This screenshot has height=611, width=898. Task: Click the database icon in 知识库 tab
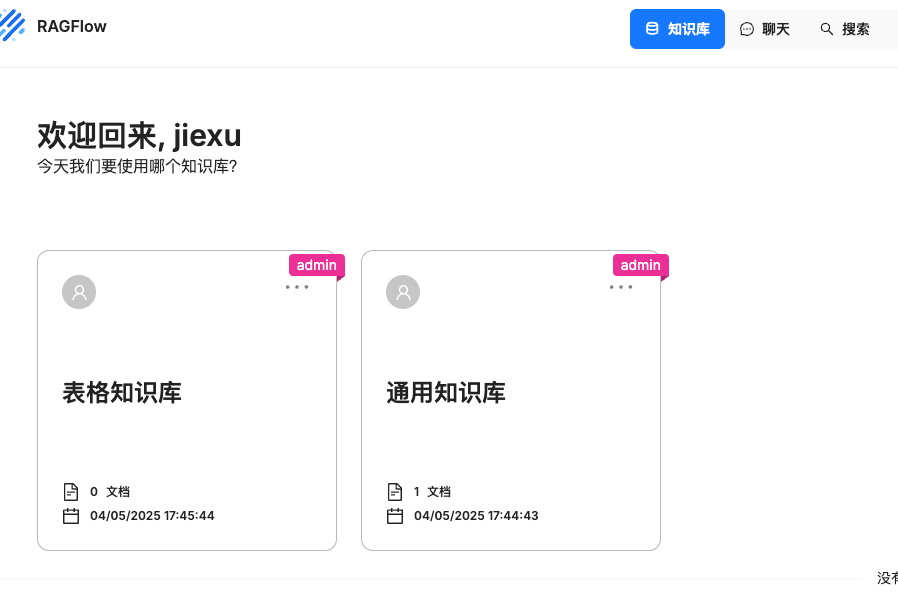[652, 29]
